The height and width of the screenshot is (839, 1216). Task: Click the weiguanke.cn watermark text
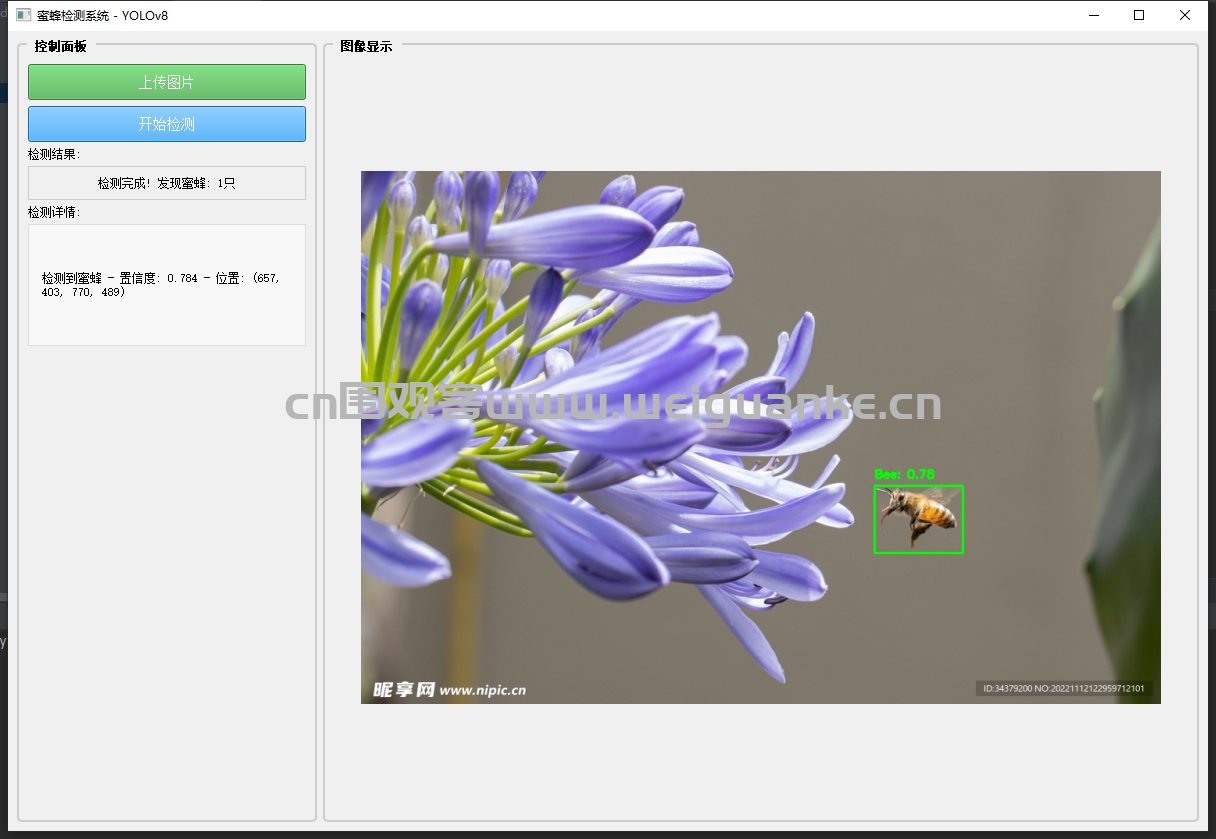613,404
